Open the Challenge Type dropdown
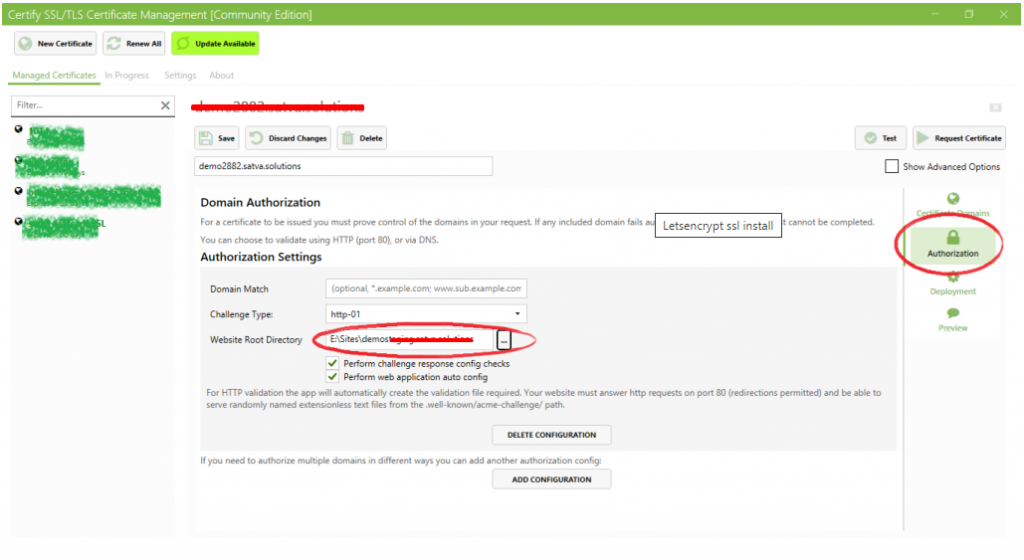Screen dimensions: 1024x560 (x=426, y=314)
